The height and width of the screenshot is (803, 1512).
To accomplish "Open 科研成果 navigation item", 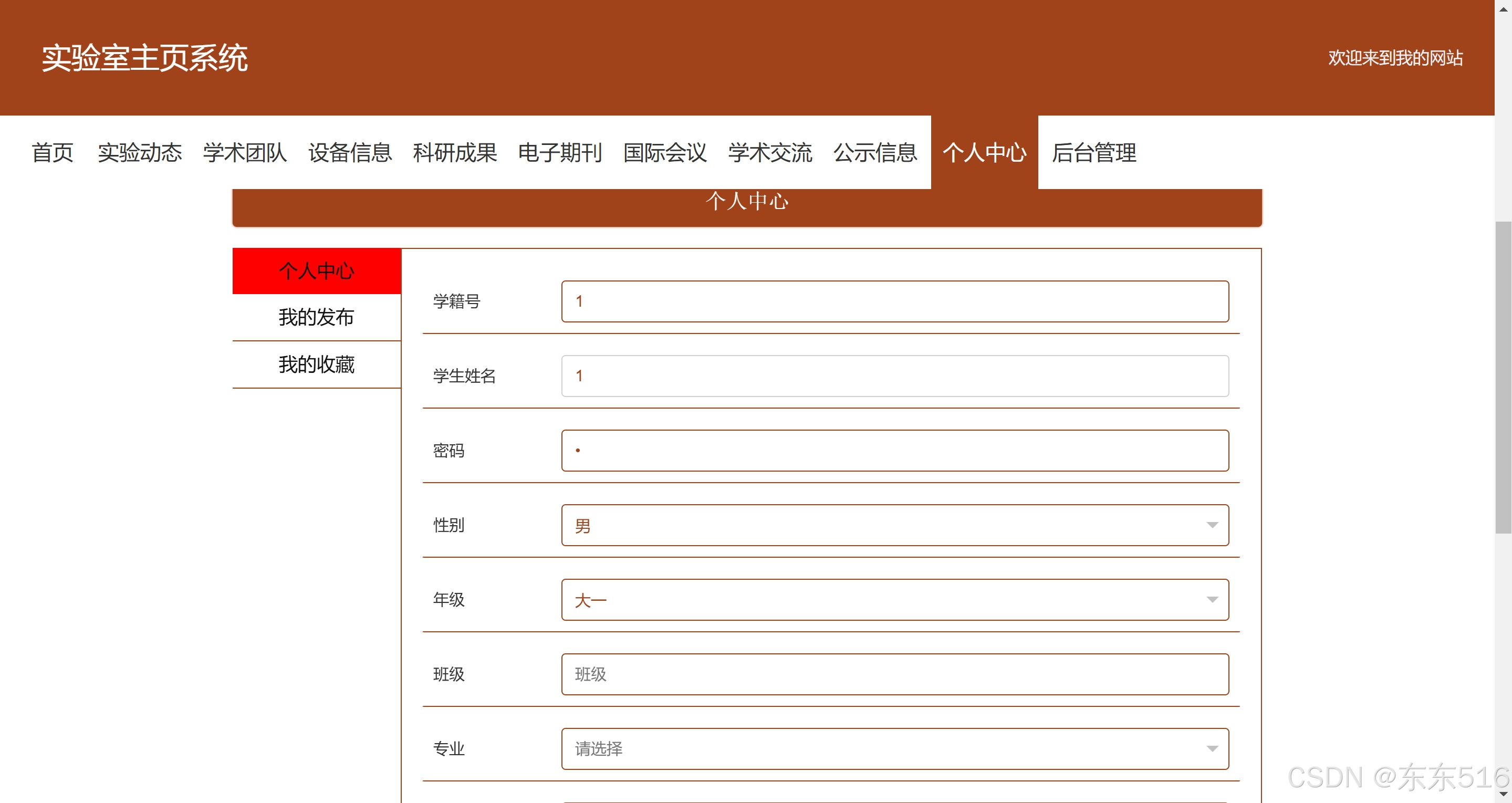I will (455, 153).
